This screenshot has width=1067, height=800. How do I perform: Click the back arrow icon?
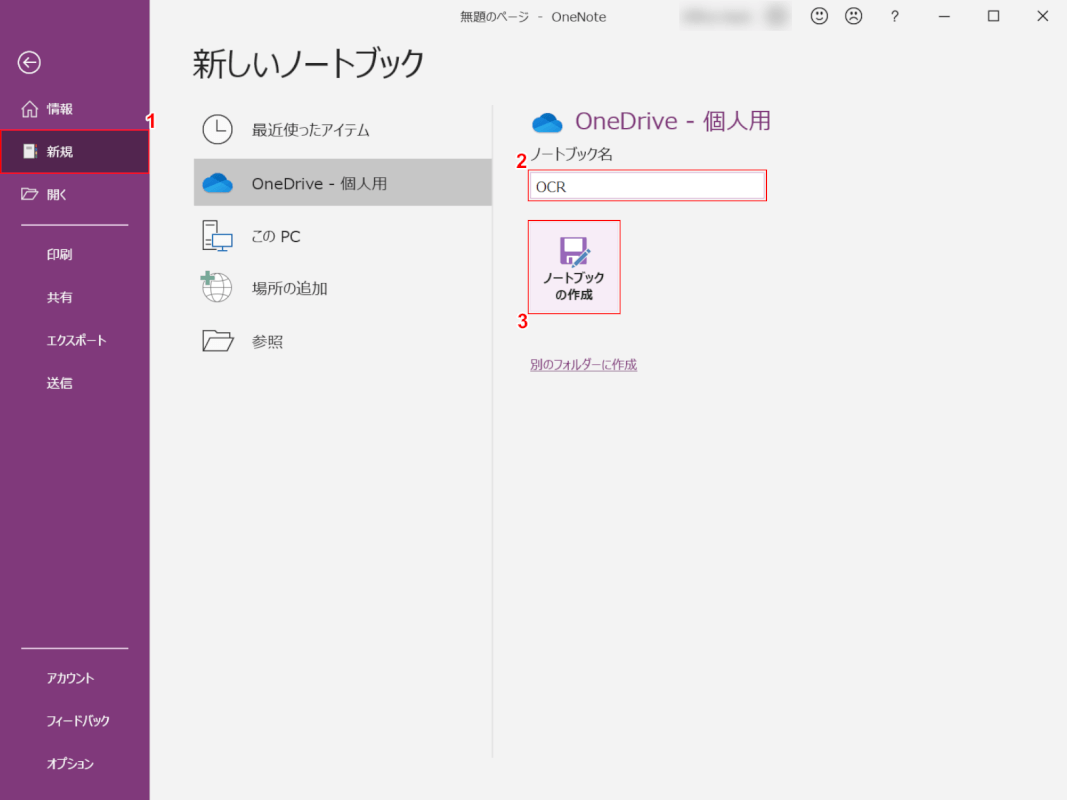(x=29, y=63)
